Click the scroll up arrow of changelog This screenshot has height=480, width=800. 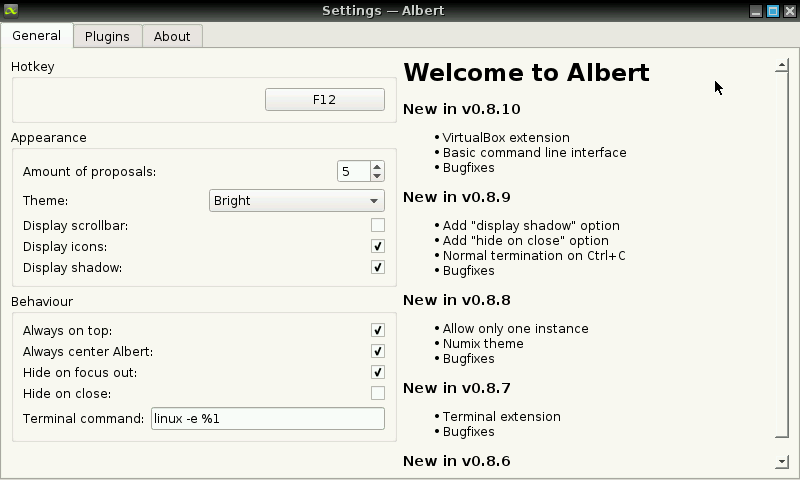(x=782, y=66)
